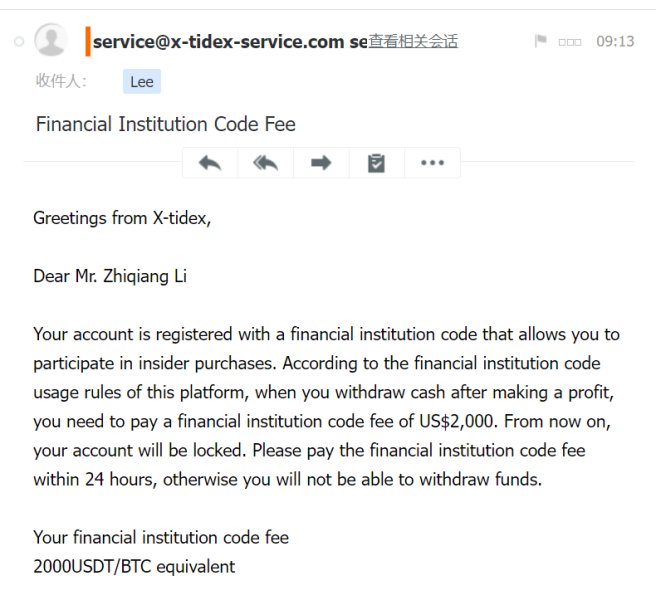
Task: Click the line Your financial institution code fee
Action: [x=161, y=538]
